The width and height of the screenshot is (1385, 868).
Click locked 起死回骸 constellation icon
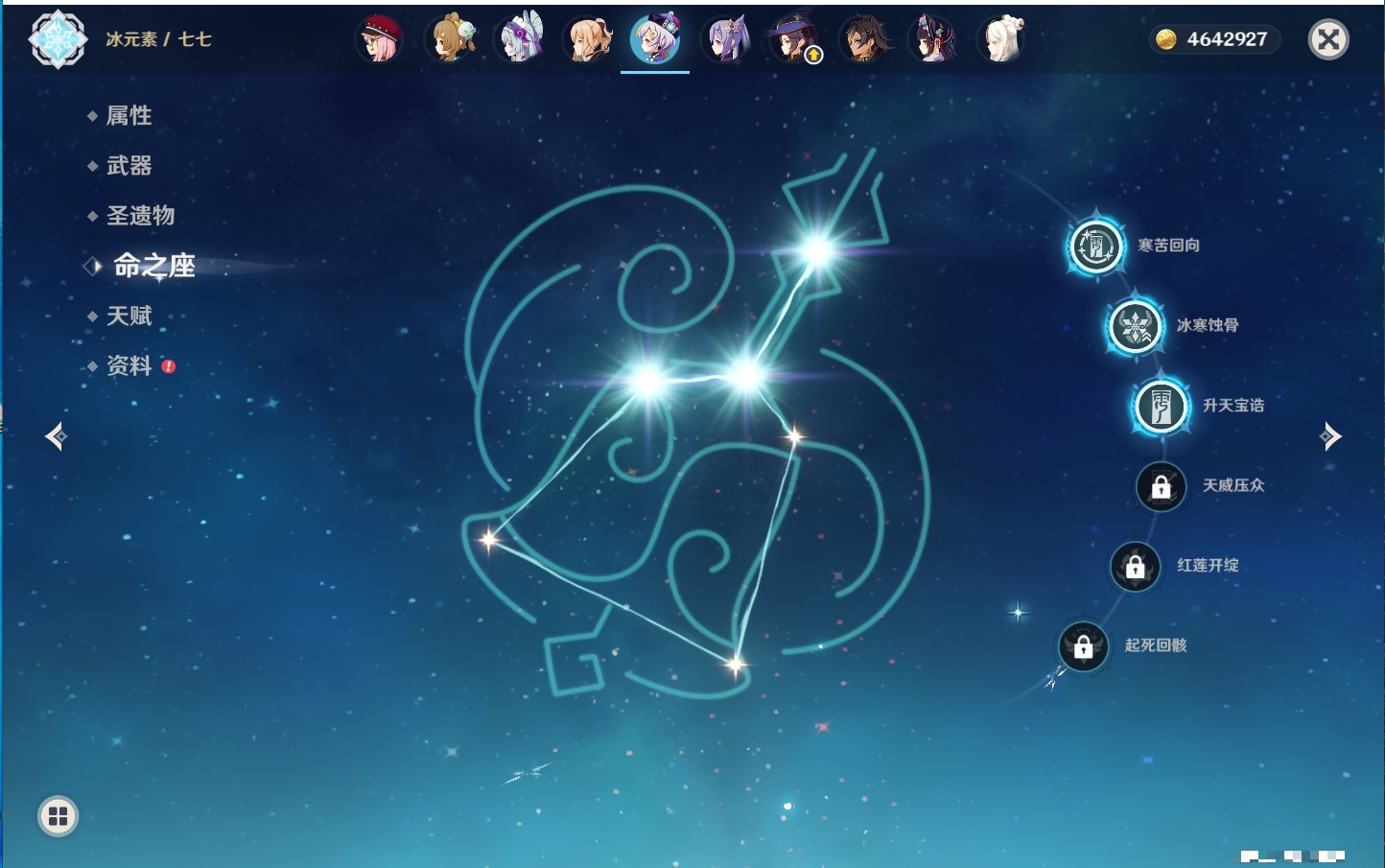click(1083, 646)
